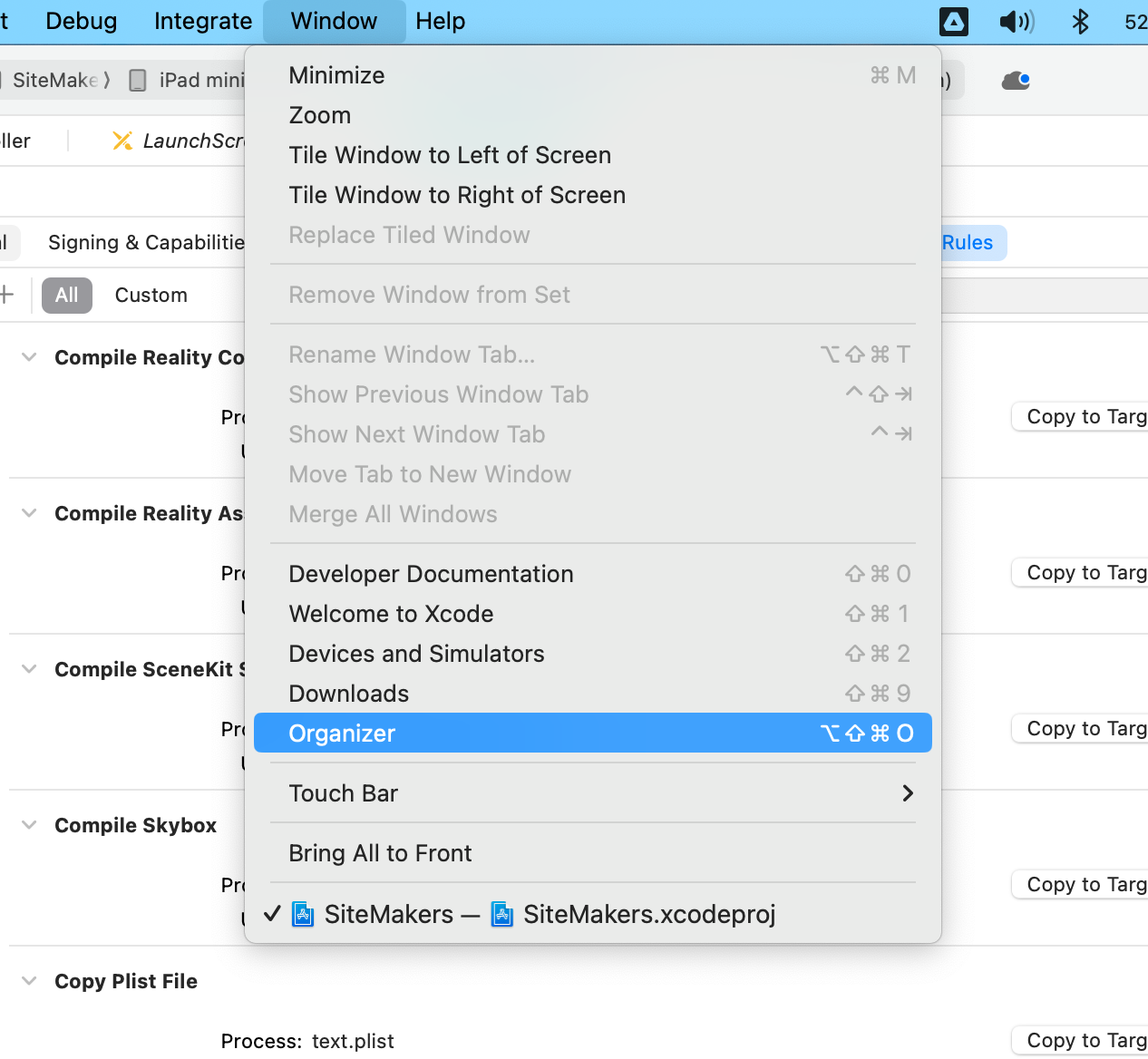
Task: Select Tile Window to Left of Screen
Action: tap(593, 155)
